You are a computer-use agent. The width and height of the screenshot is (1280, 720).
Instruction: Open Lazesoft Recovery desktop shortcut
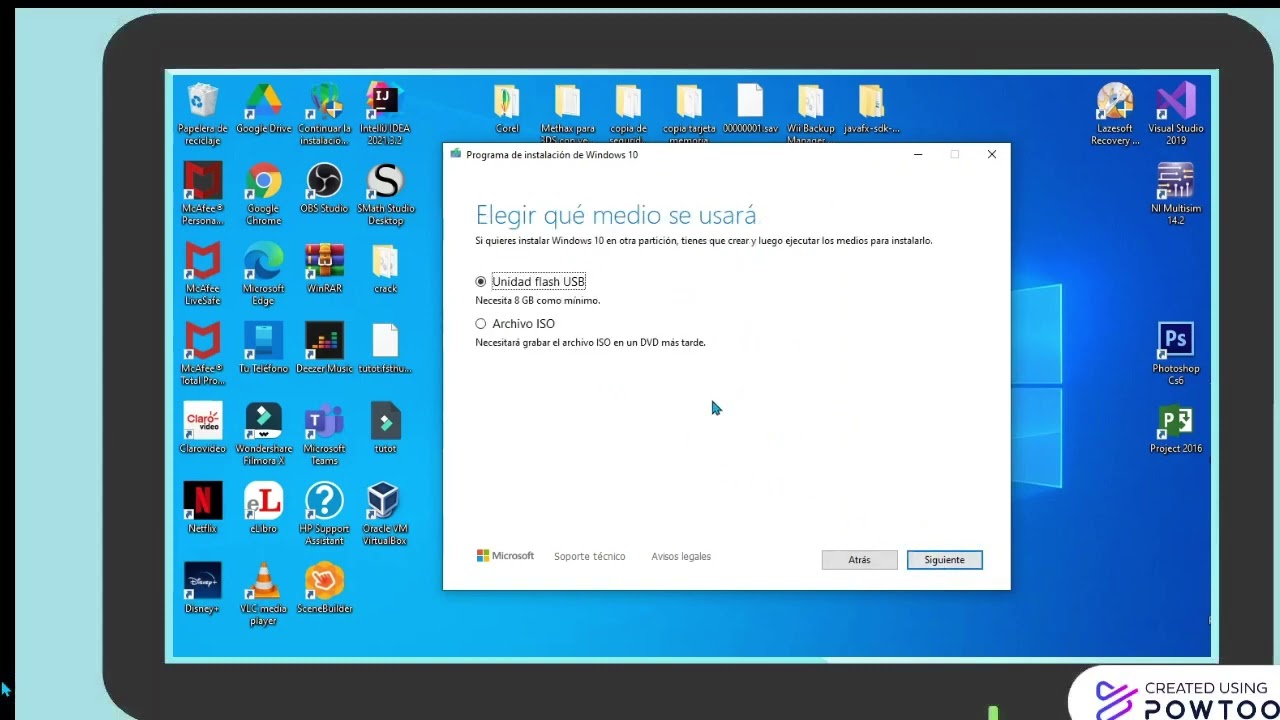[x=1115, y=101]
